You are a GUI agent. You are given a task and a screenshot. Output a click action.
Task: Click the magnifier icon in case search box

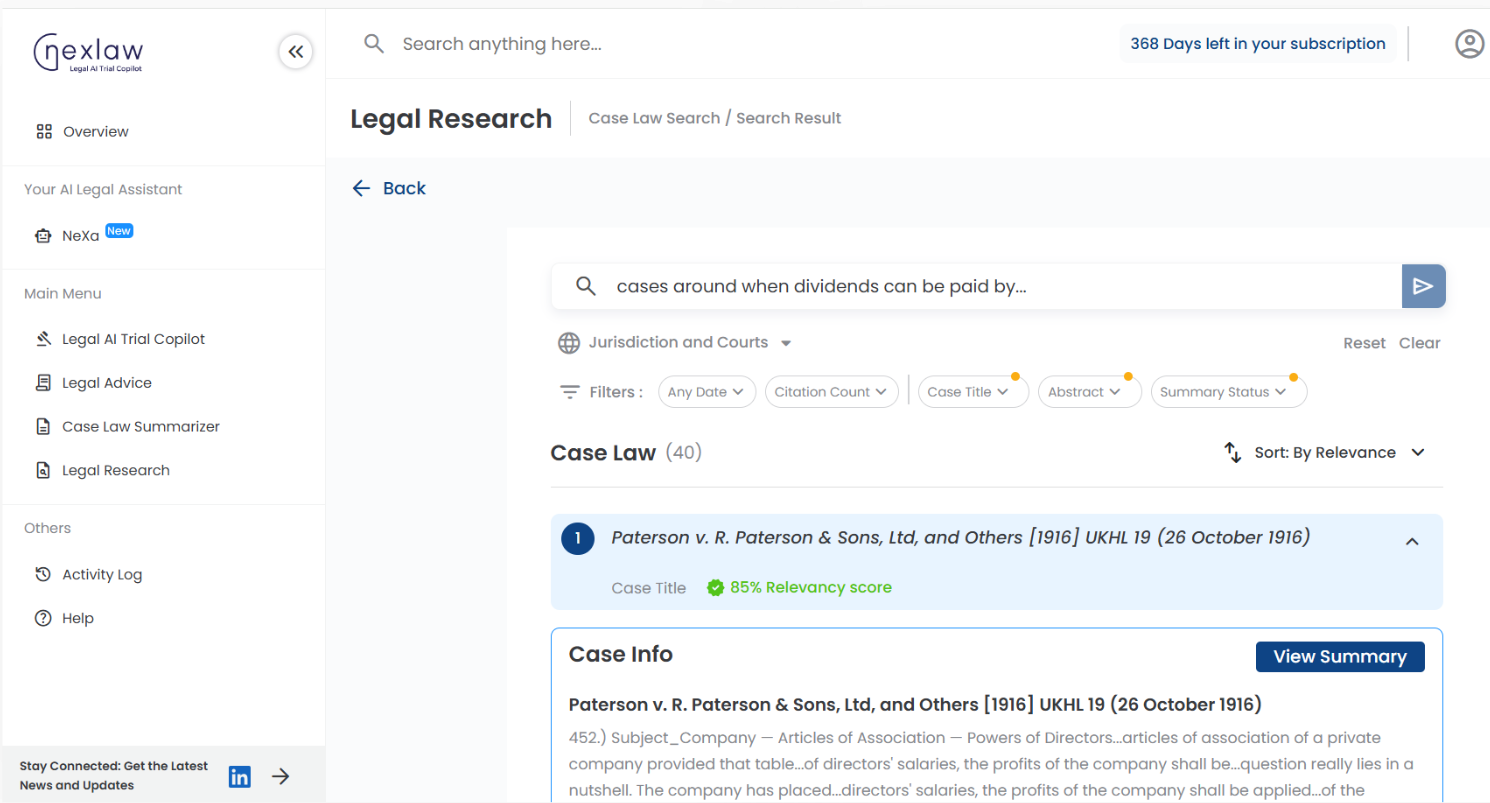point(587,287)
